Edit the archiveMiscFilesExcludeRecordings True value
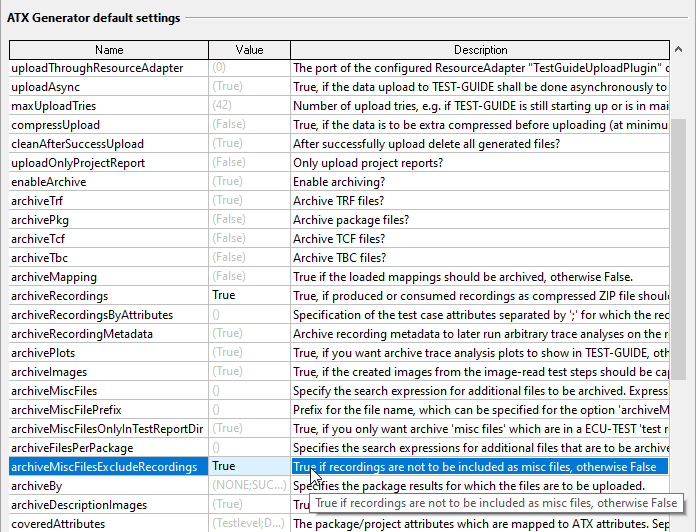696x532 pixels. tap(249, 467)
